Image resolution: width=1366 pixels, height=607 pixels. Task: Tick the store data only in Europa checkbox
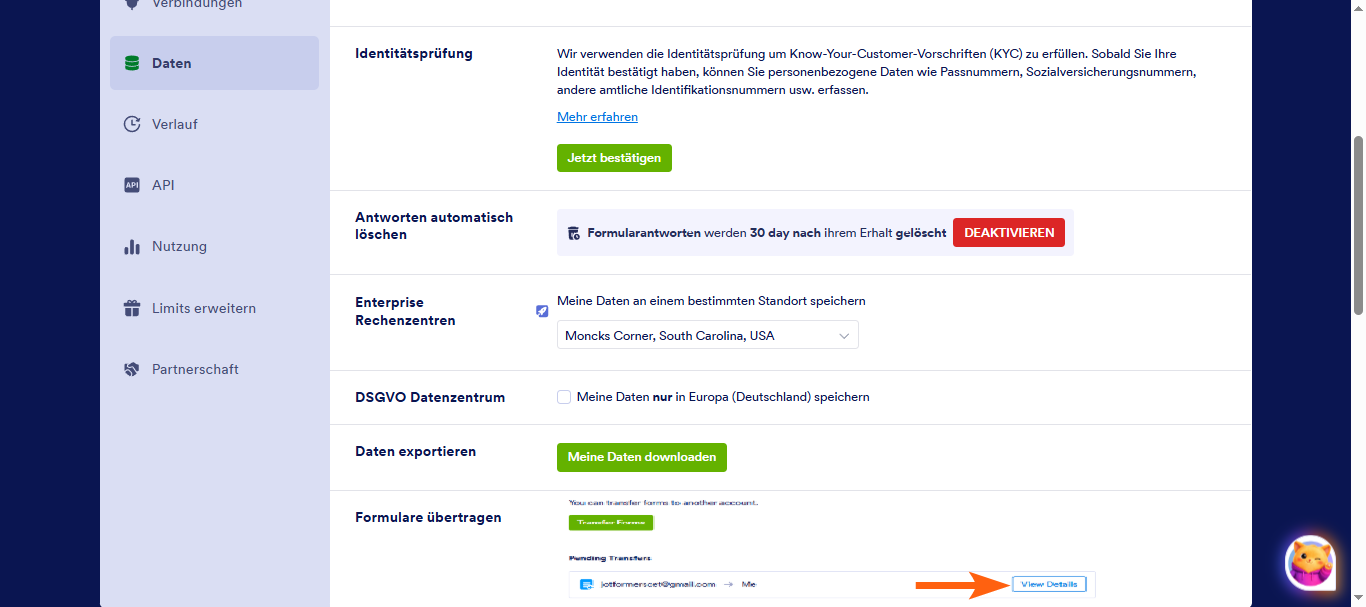pos(564,397)
